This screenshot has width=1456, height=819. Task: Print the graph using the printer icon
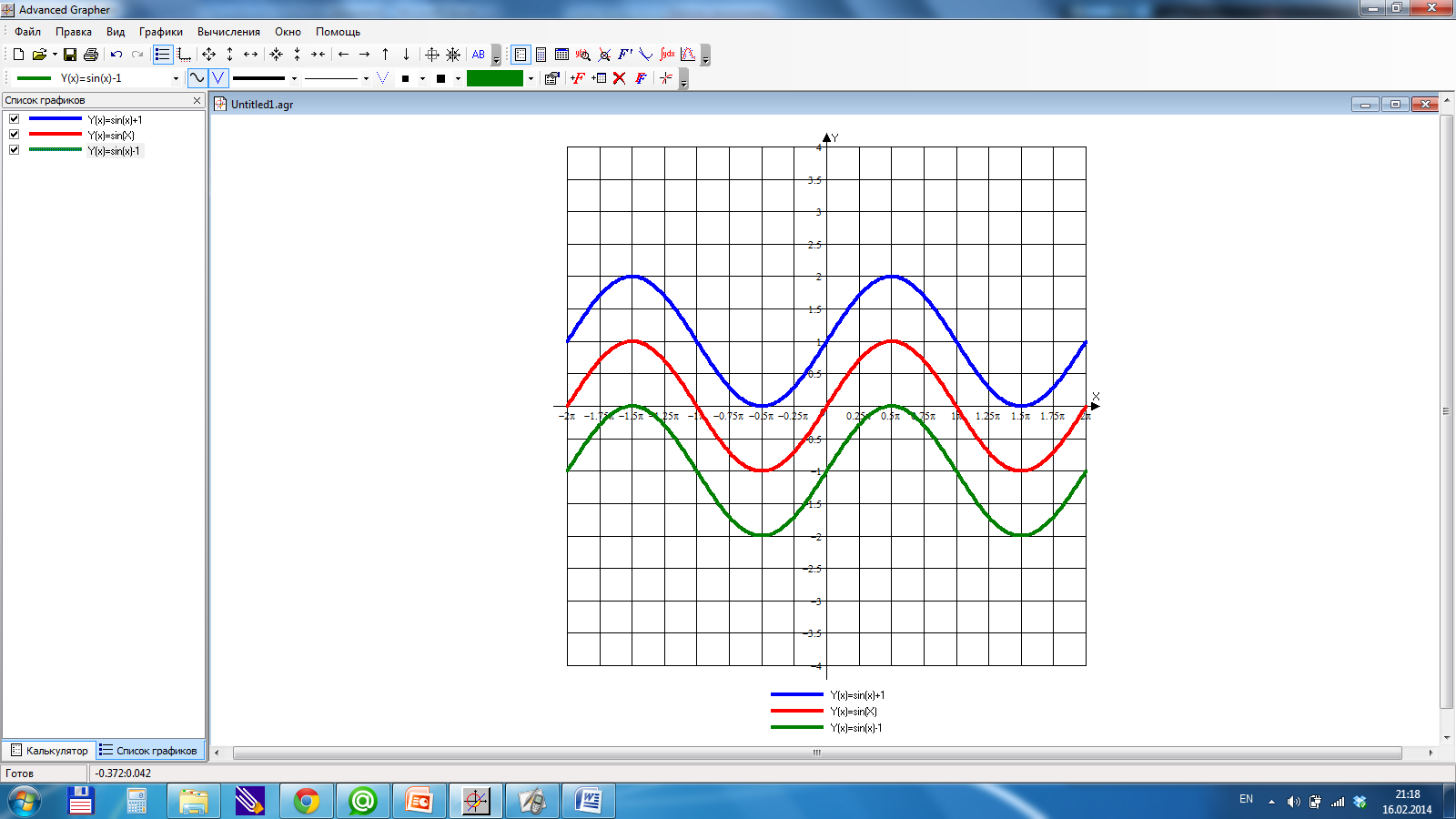pyautogui.click(x=91, y=55)
